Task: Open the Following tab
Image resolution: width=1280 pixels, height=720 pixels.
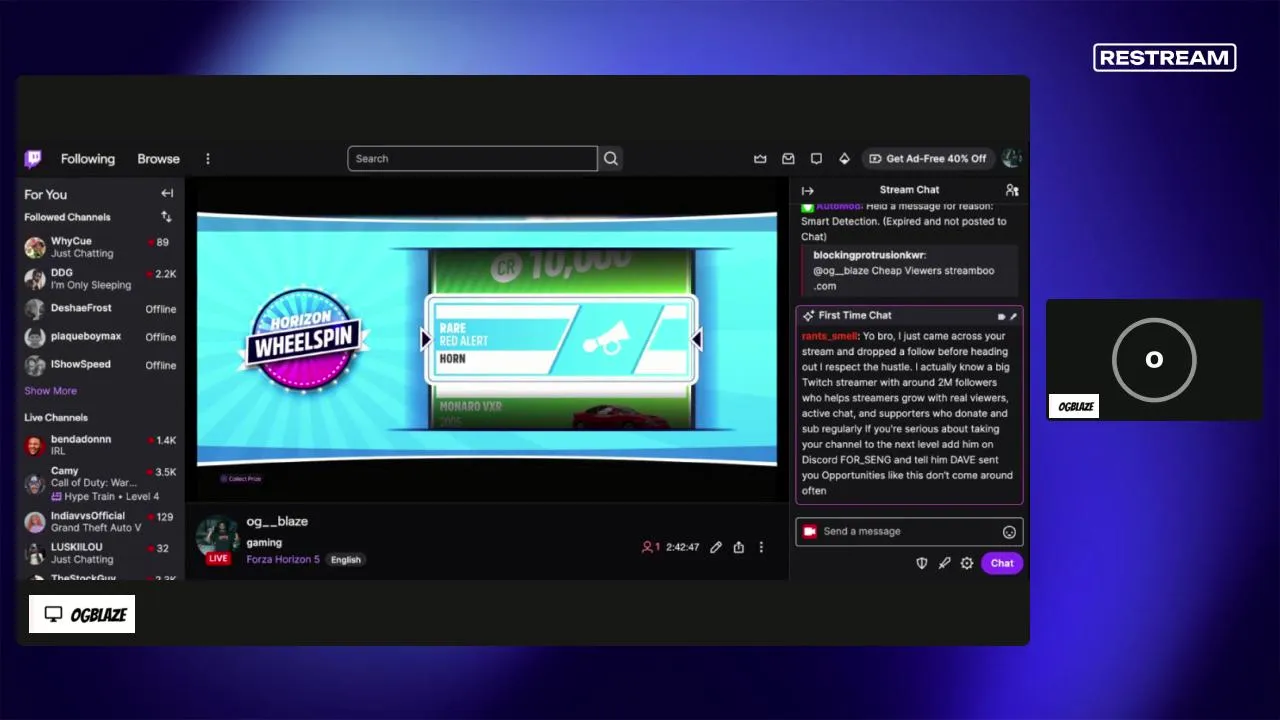Action: point(88,159)
